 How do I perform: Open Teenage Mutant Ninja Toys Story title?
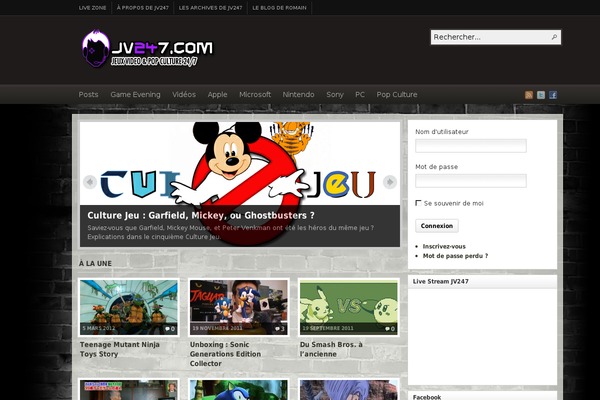click(120, 349)
